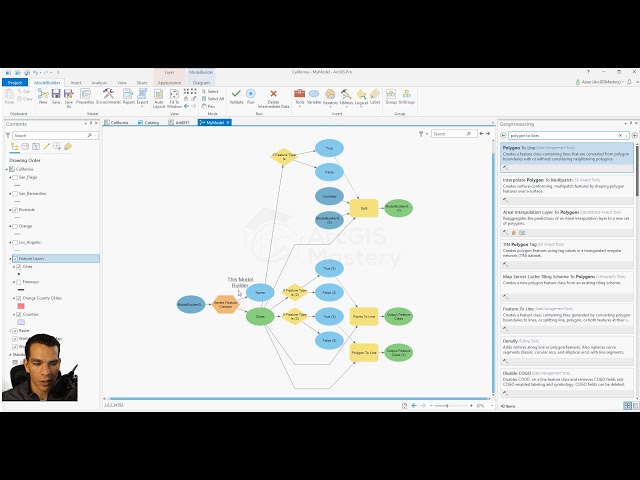The width and height of the screenshot is (640, 480).
Task: Run the model
Action: pyautogui.click(x=251, y=97)
